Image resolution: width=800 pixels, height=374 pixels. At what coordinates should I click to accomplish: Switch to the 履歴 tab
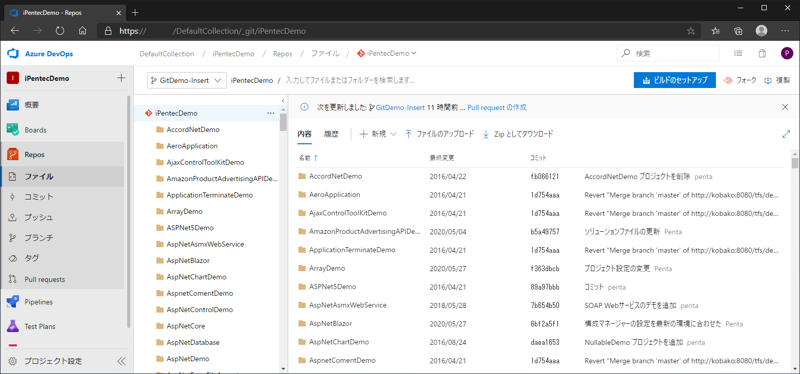[x=331, y=134]
